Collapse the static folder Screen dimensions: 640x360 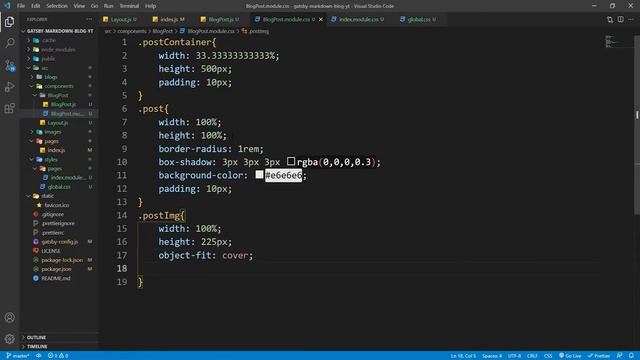pyautogui.click(x=47, y=196)
